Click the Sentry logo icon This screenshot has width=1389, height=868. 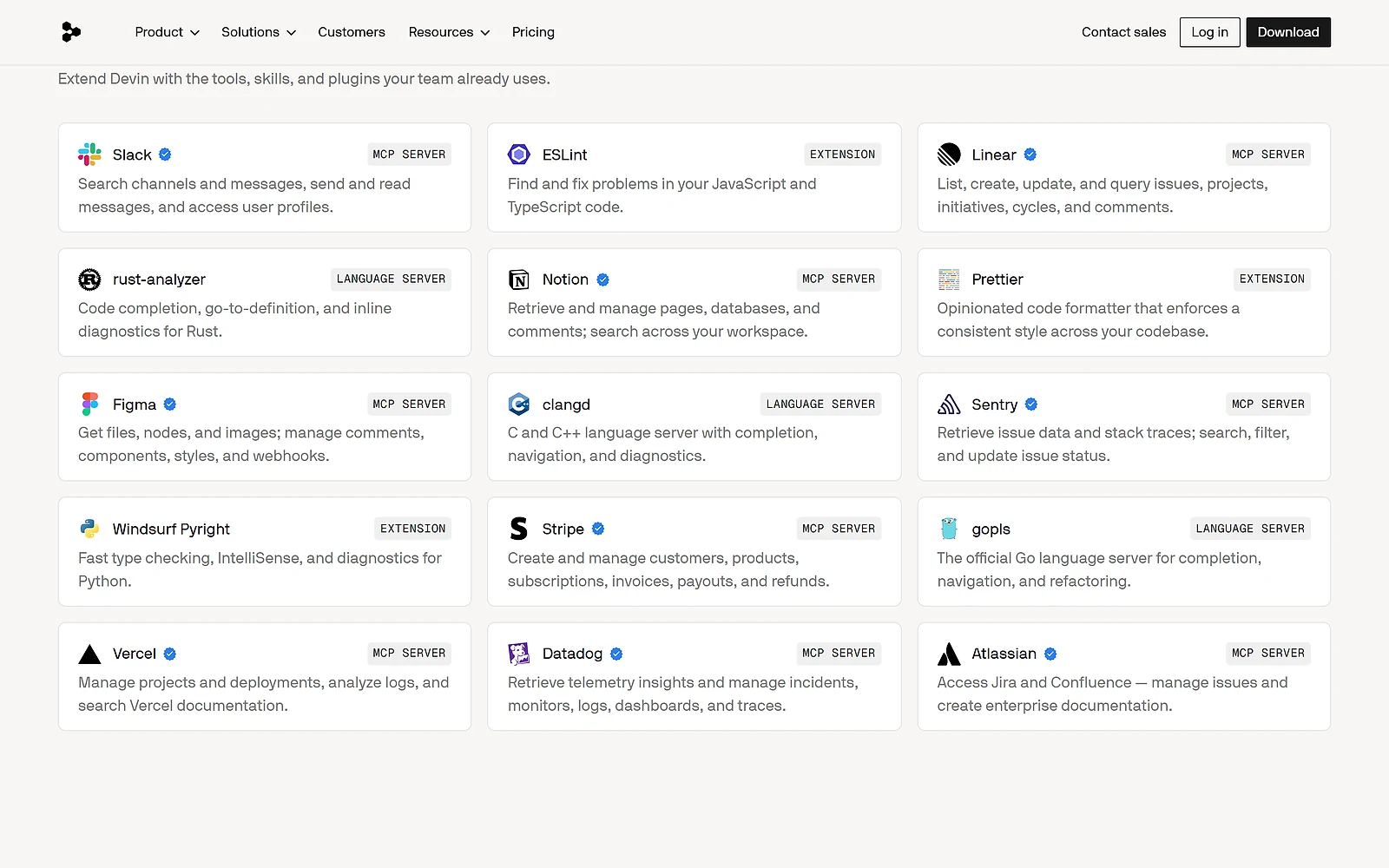[x=949, y=404]
